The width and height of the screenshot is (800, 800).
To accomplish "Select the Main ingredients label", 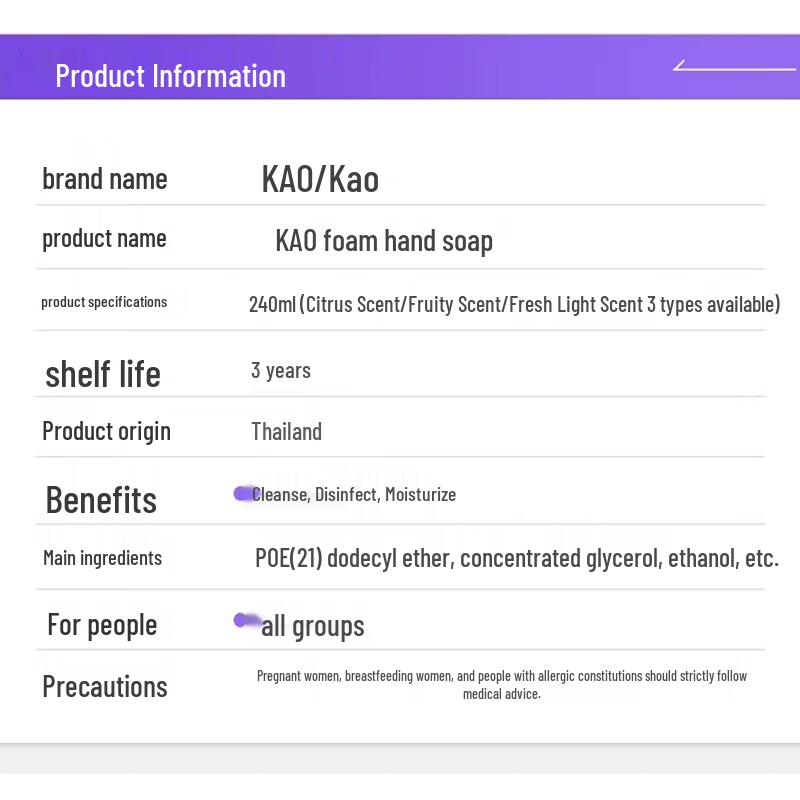I will tap(102, 558).
